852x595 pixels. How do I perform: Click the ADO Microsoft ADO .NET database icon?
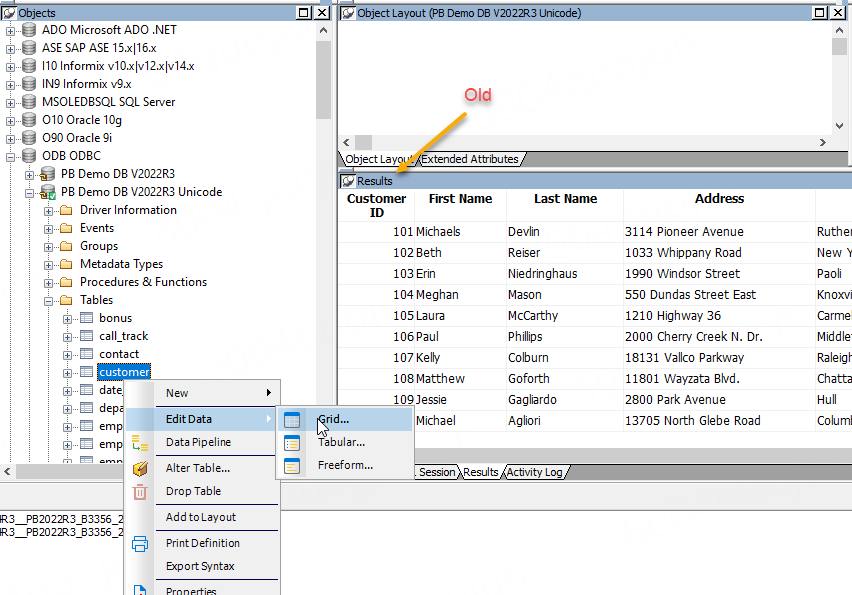29,30
